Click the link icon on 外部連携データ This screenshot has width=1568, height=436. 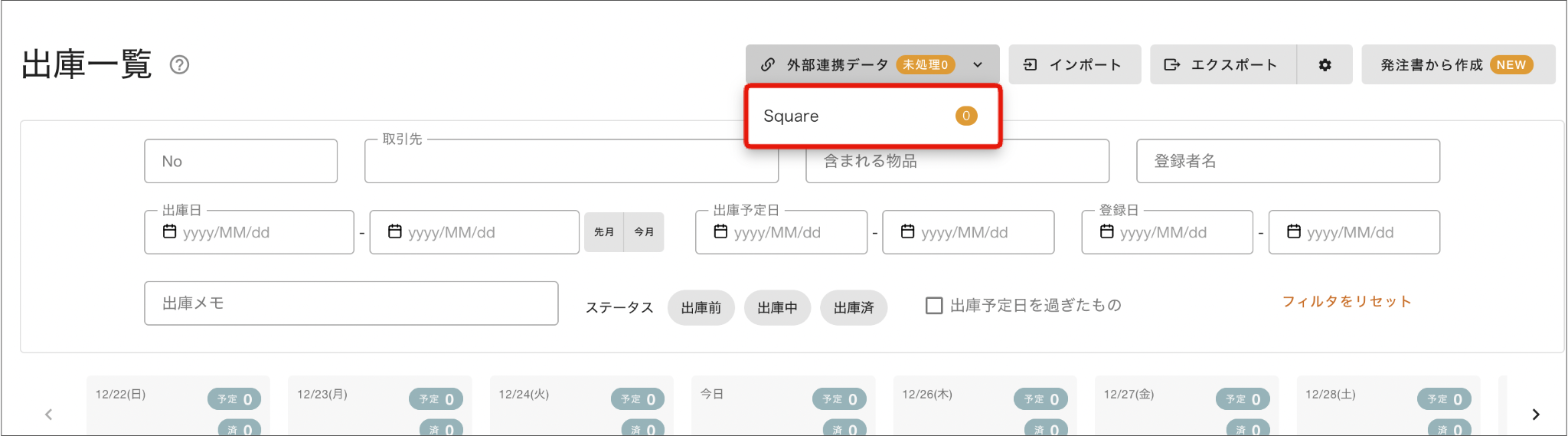pyautogui.click(x=768, y=65)
